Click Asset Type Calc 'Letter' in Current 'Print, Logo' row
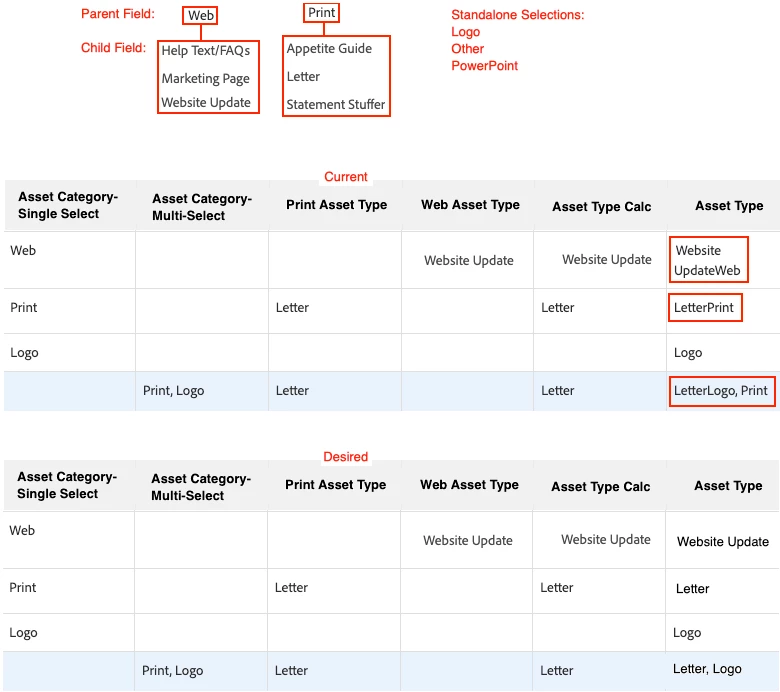This screenshot has width=780, height=692. tap(558, 391)
